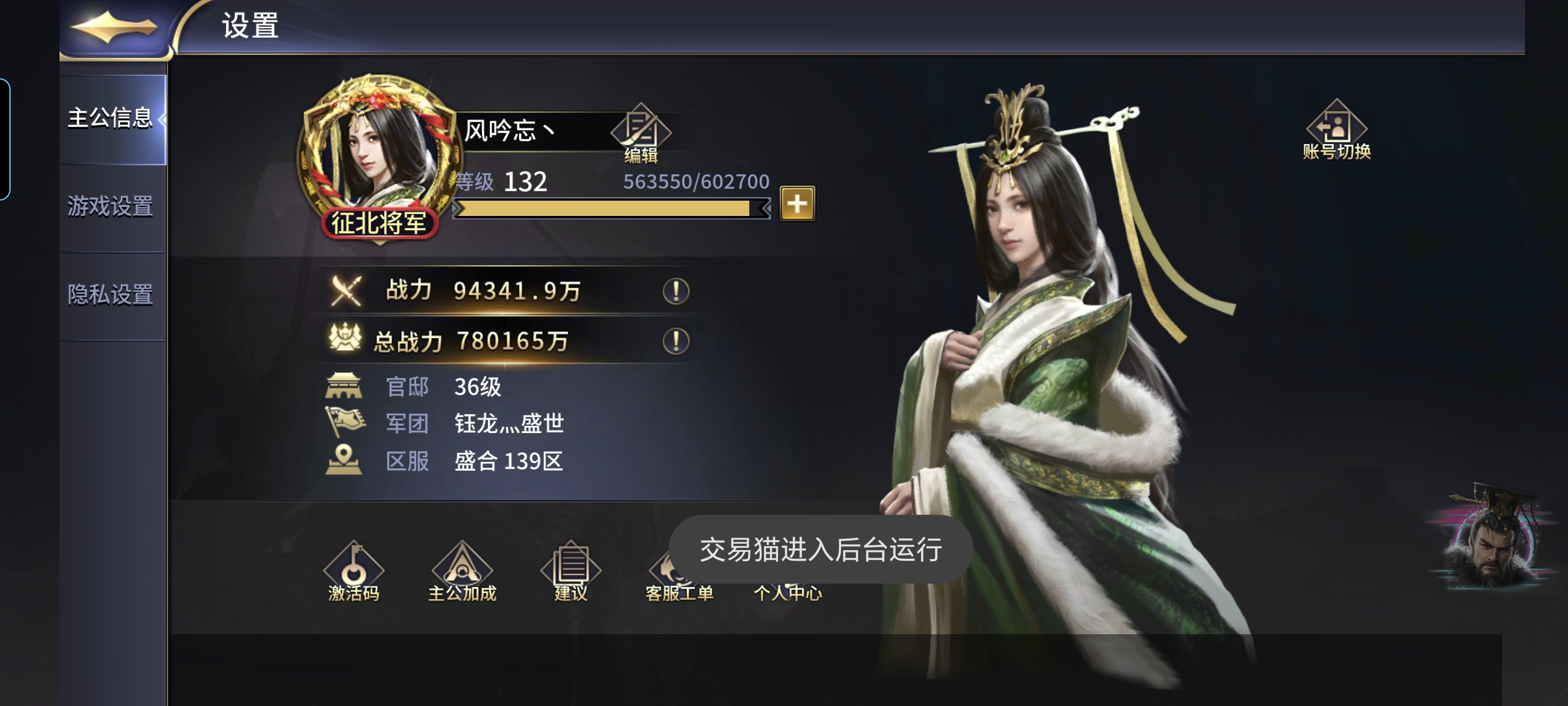Open the 激活码 activation code icon
Viewport: 1568px width, 706px height.
354,571
